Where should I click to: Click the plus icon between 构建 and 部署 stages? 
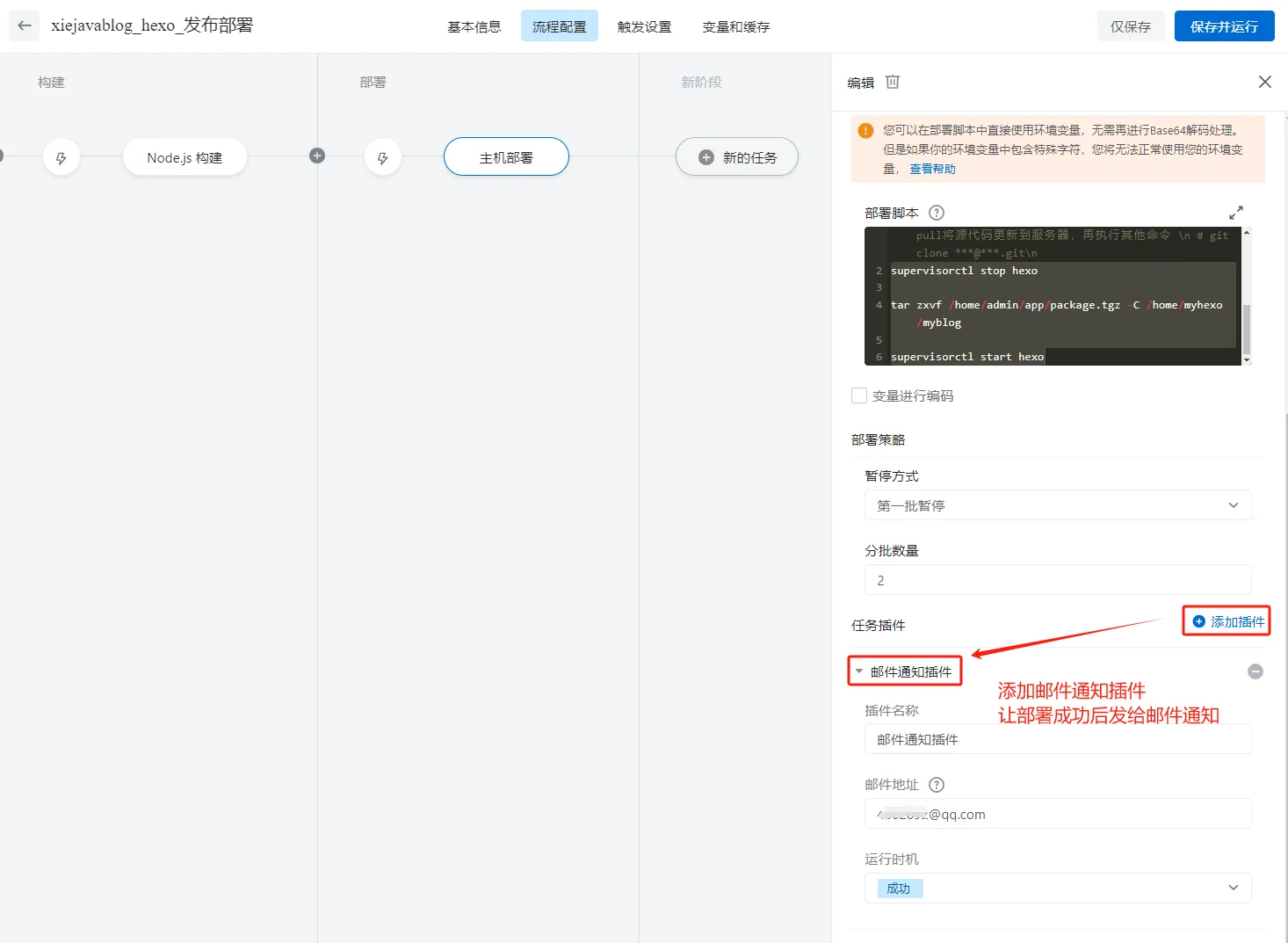[317, 156]
